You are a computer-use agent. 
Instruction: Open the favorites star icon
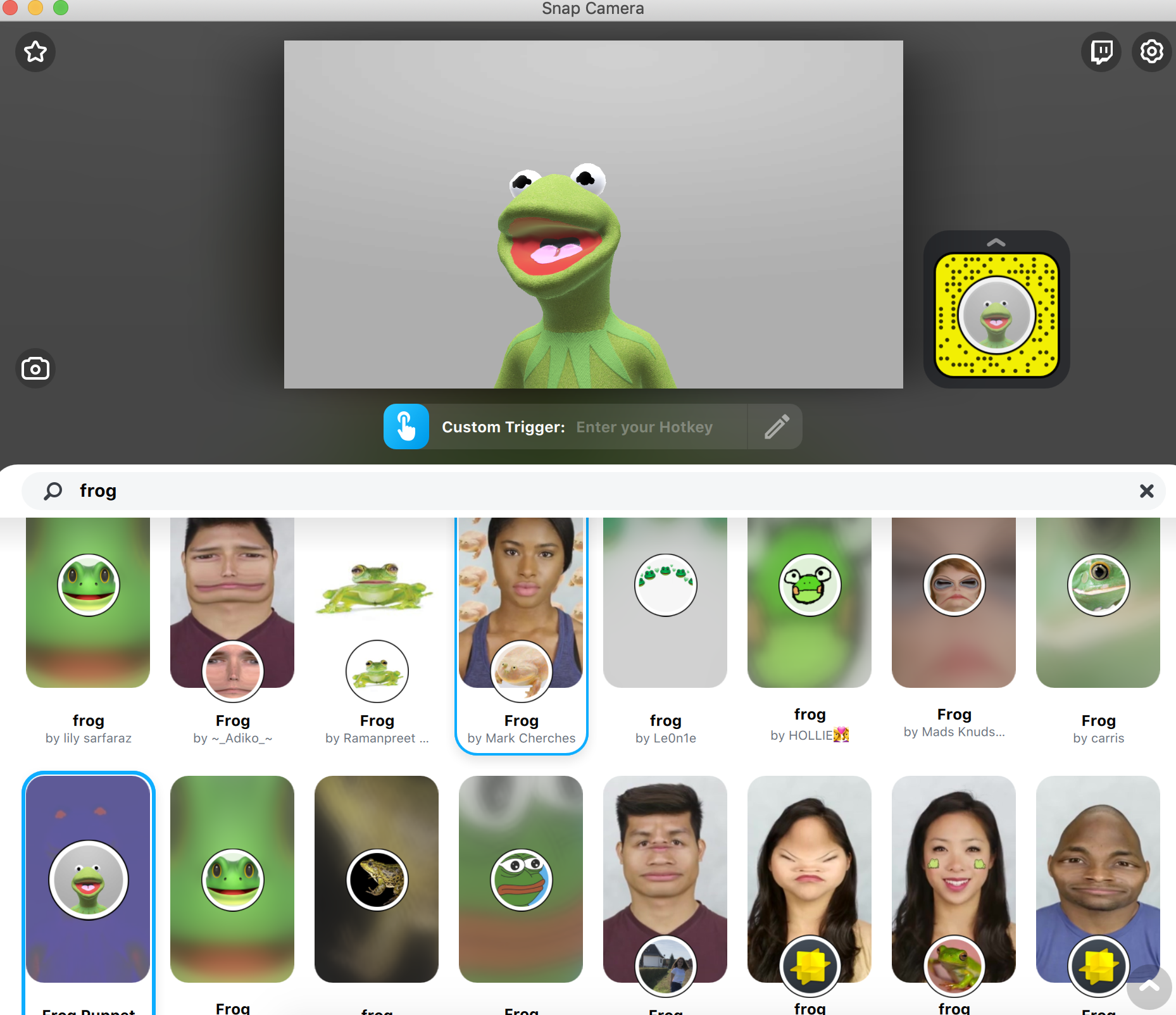[x=35, y=52]
